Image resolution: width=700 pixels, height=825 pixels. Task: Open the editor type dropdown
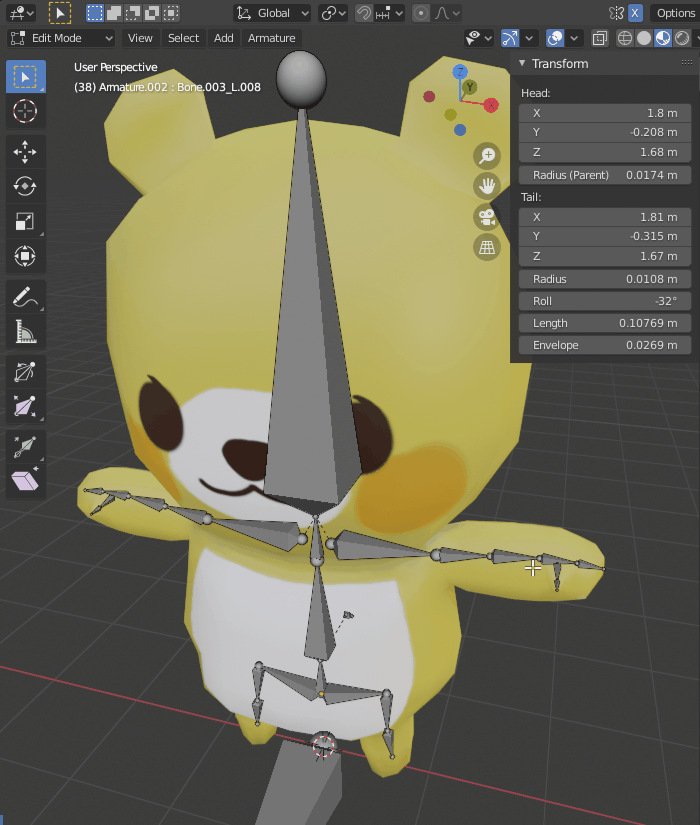pyautogui.click(x=21, y=13)
